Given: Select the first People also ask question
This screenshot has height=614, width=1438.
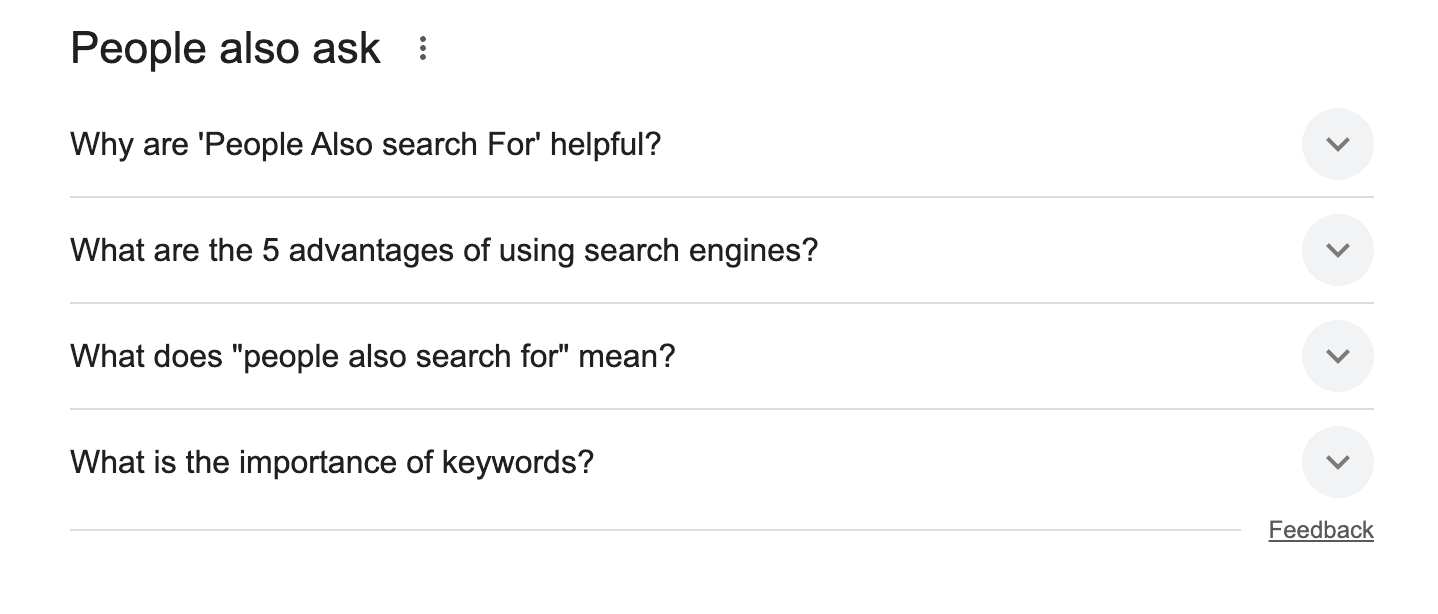Looking at the screenshot, I should point(363,144).
